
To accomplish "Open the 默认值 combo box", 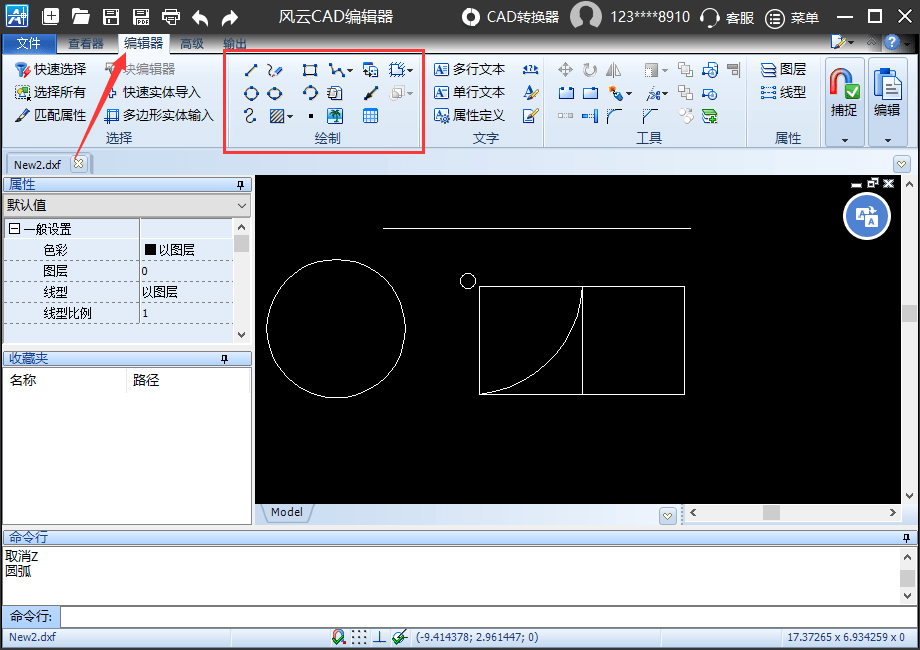I will point(127,205).
